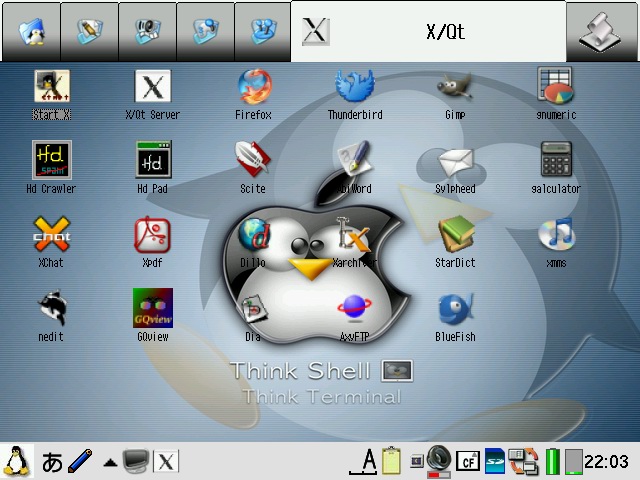Viewport: 640px width, 480px height.
Task: Click the Start X launcher icon
Action: [x=51, y=88]
